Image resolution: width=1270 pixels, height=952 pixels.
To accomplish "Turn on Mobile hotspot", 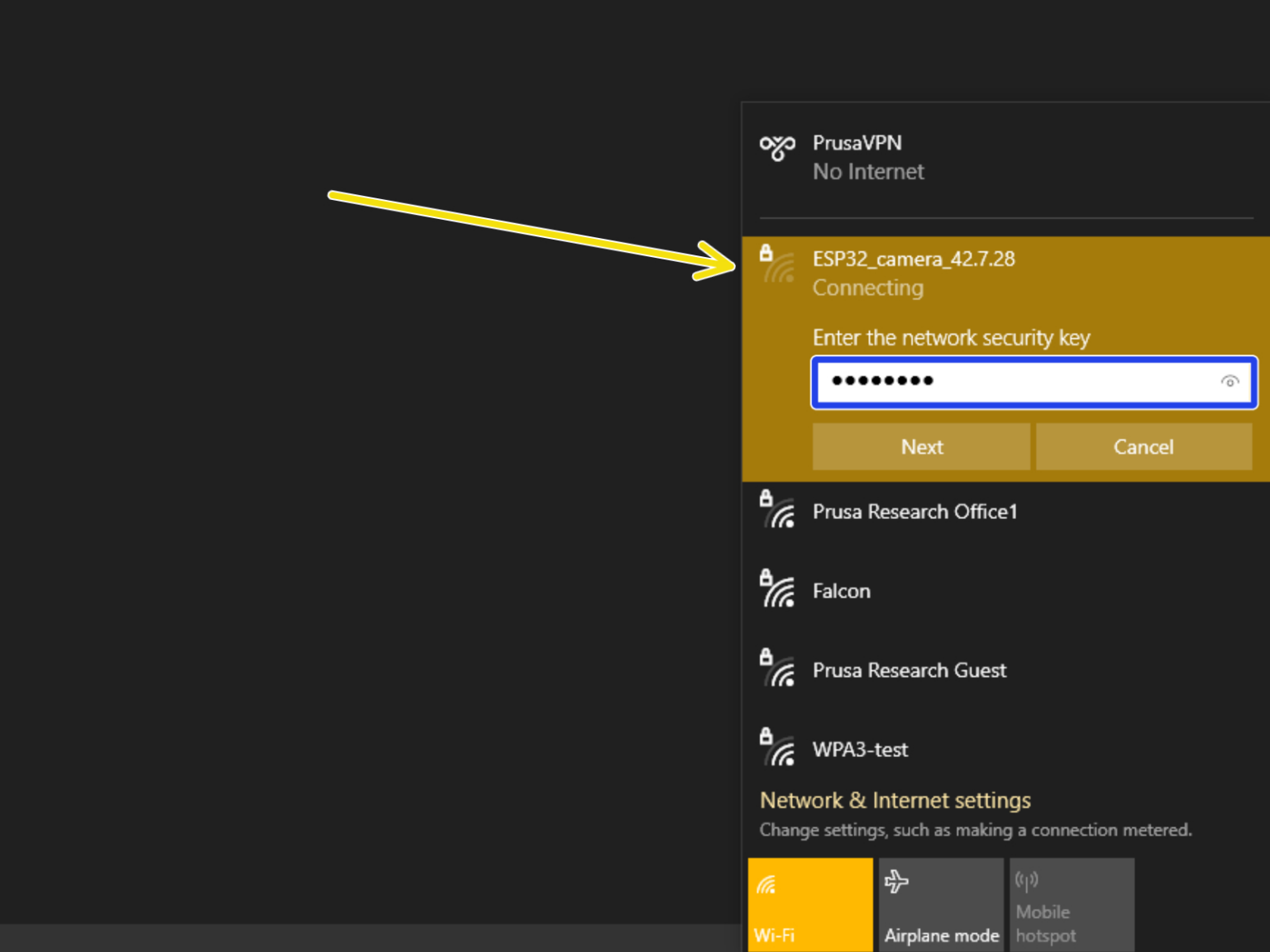I will click(1072, 904).
